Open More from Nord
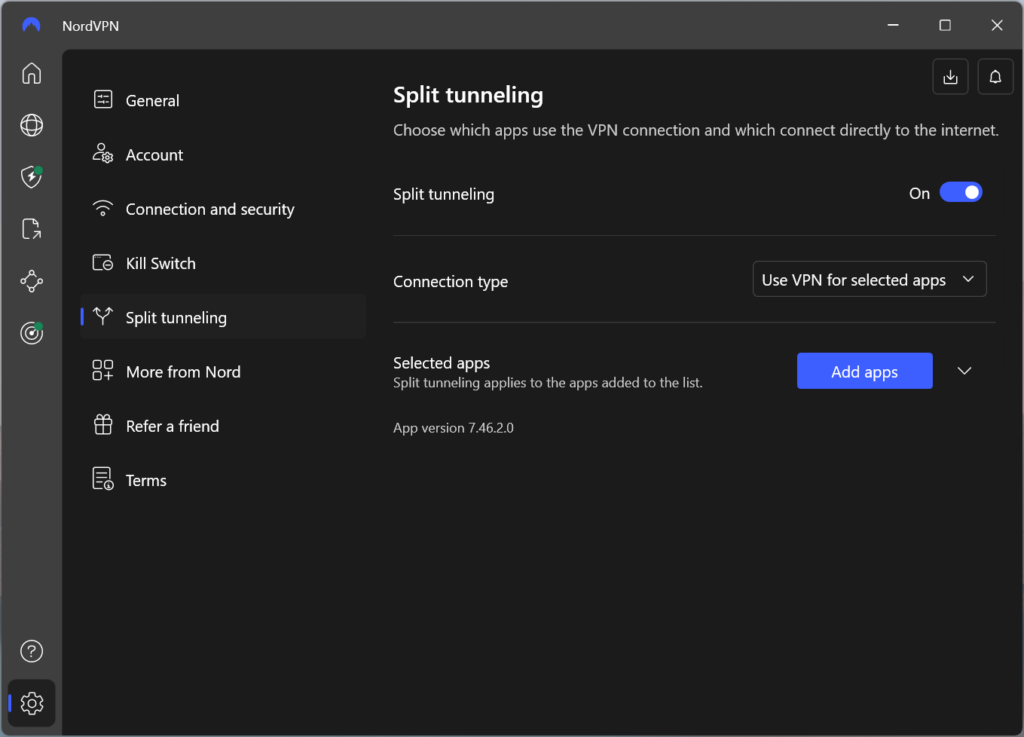This screenshot has width=1024, height=737. click(x=223, y=371)
